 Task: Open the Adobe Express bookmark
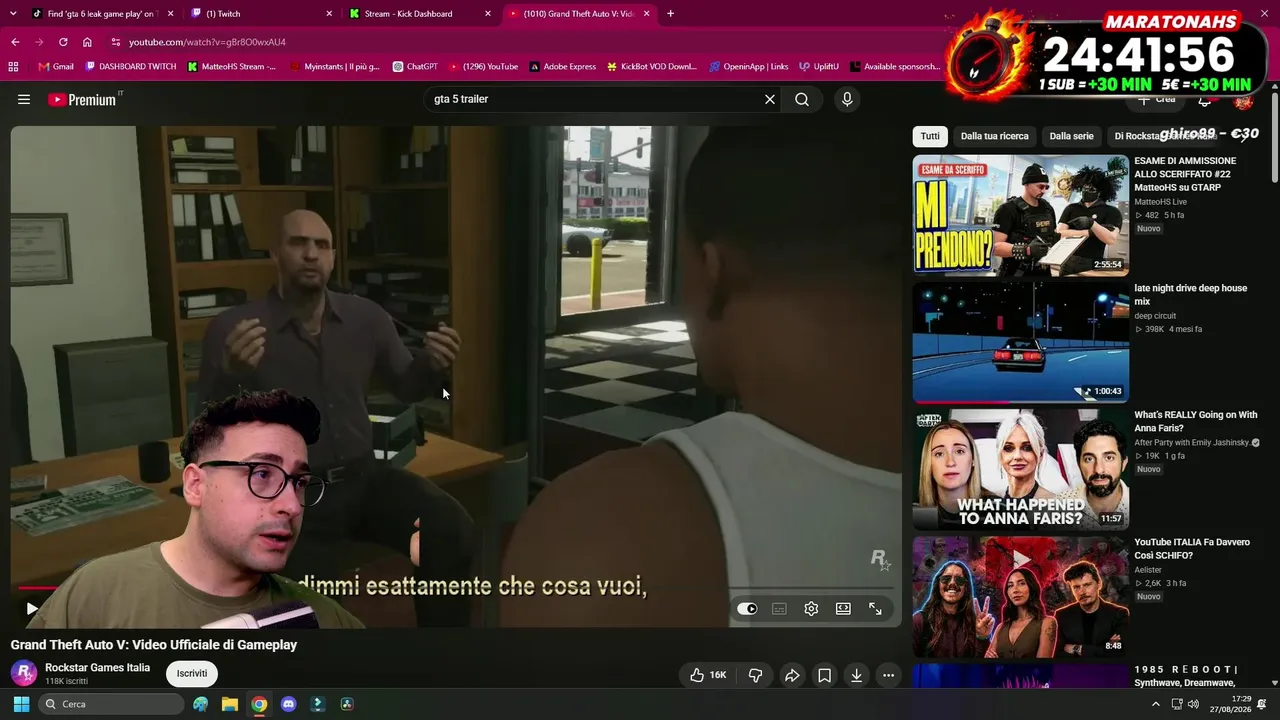pyautogui.click(x=563, y=67)
